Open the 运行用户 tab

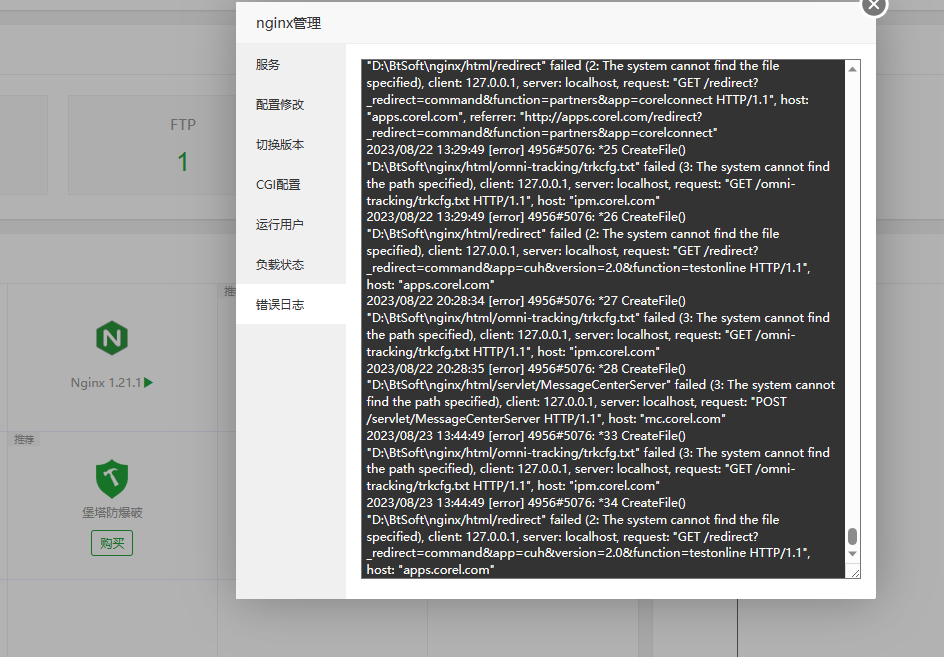291,225
